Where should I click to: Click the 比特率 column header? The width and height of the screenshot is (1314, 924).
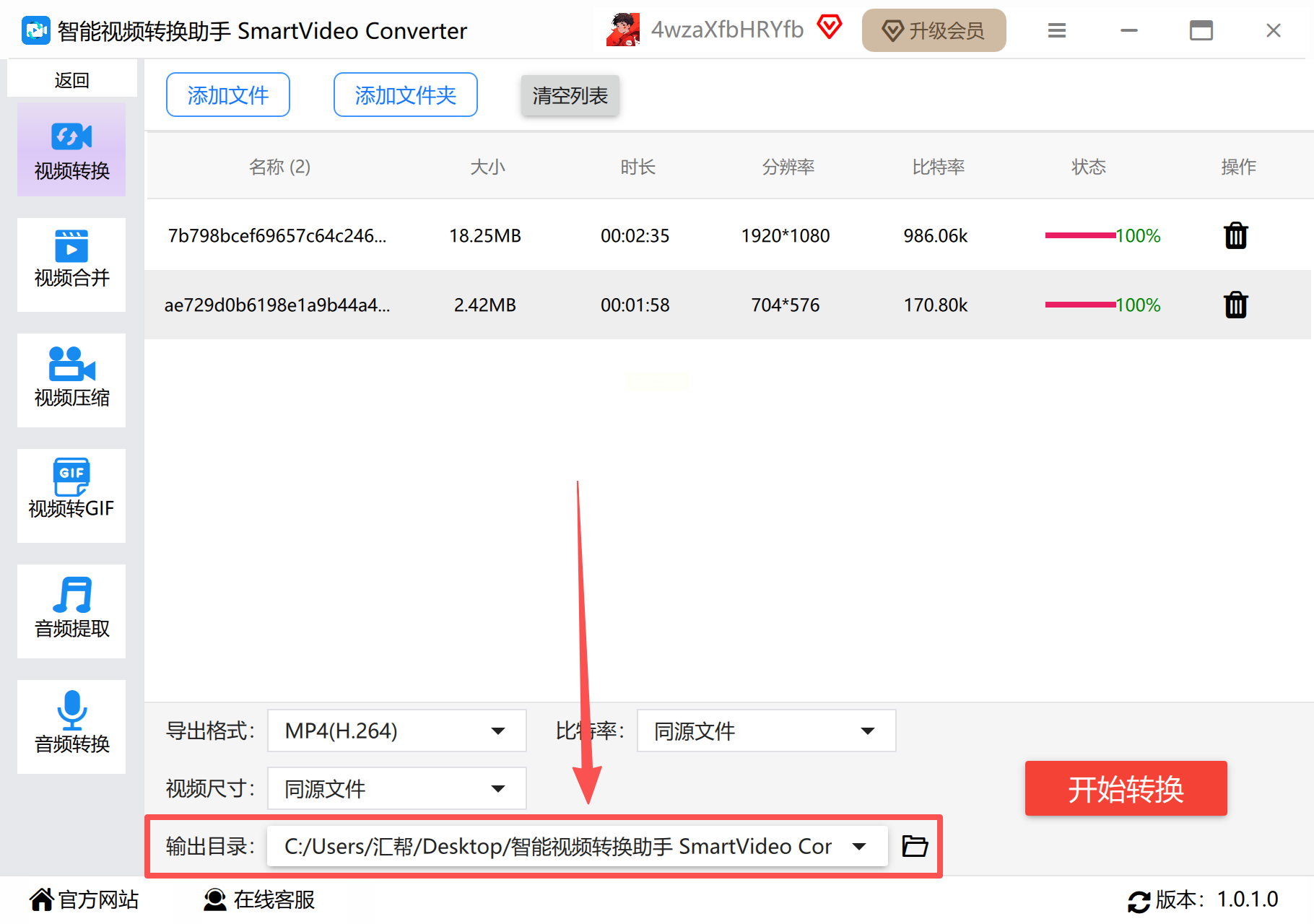click(x=939, y=167)
